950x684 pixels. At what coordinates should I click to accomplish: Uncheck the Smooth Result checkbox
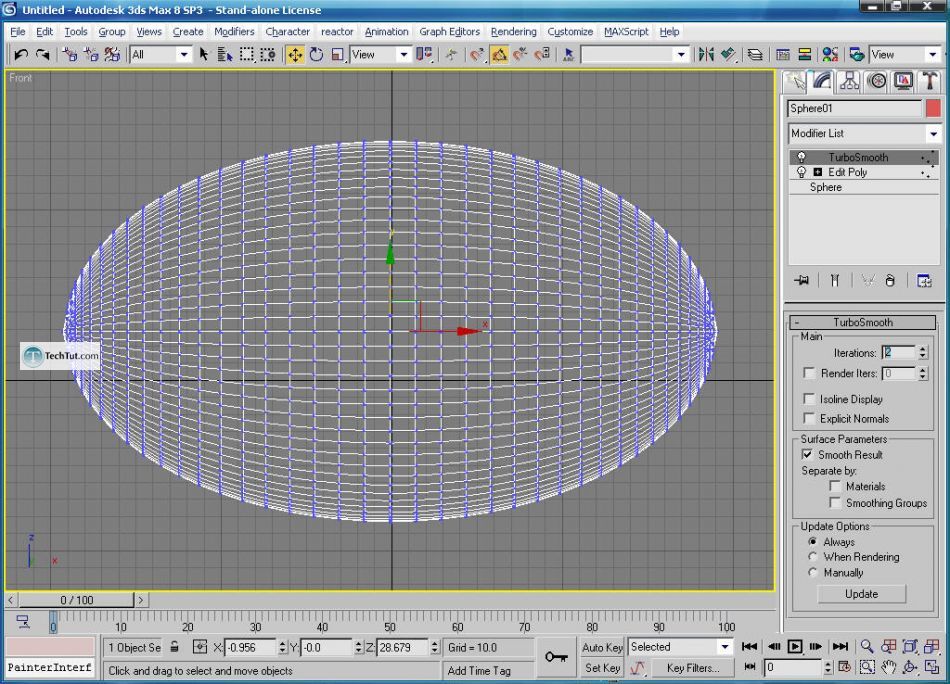(x=808, y=454)
